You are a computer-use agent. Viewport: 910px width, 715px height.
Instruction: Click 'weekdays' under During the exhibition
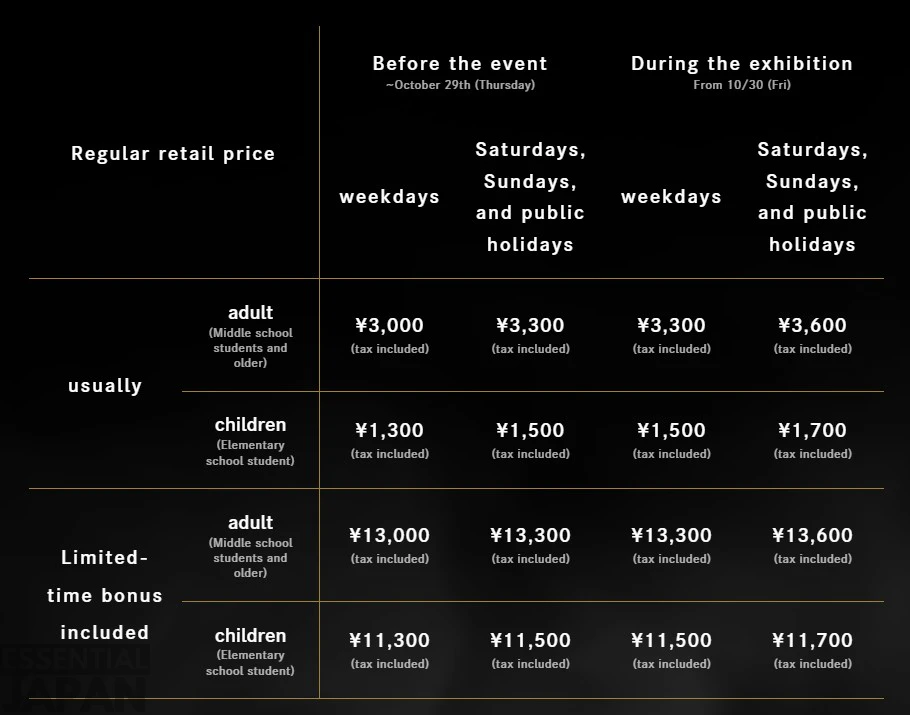[671, 197]
